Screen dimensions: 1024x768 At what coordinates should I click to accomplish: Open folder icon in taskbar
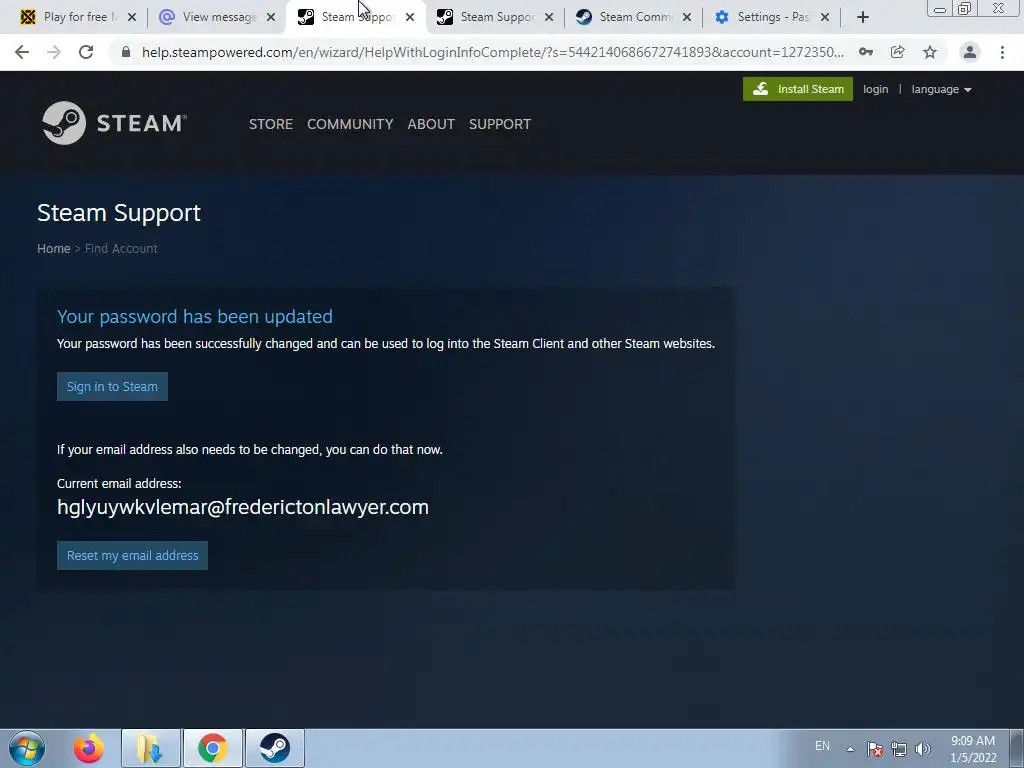(x=150, y=748)
